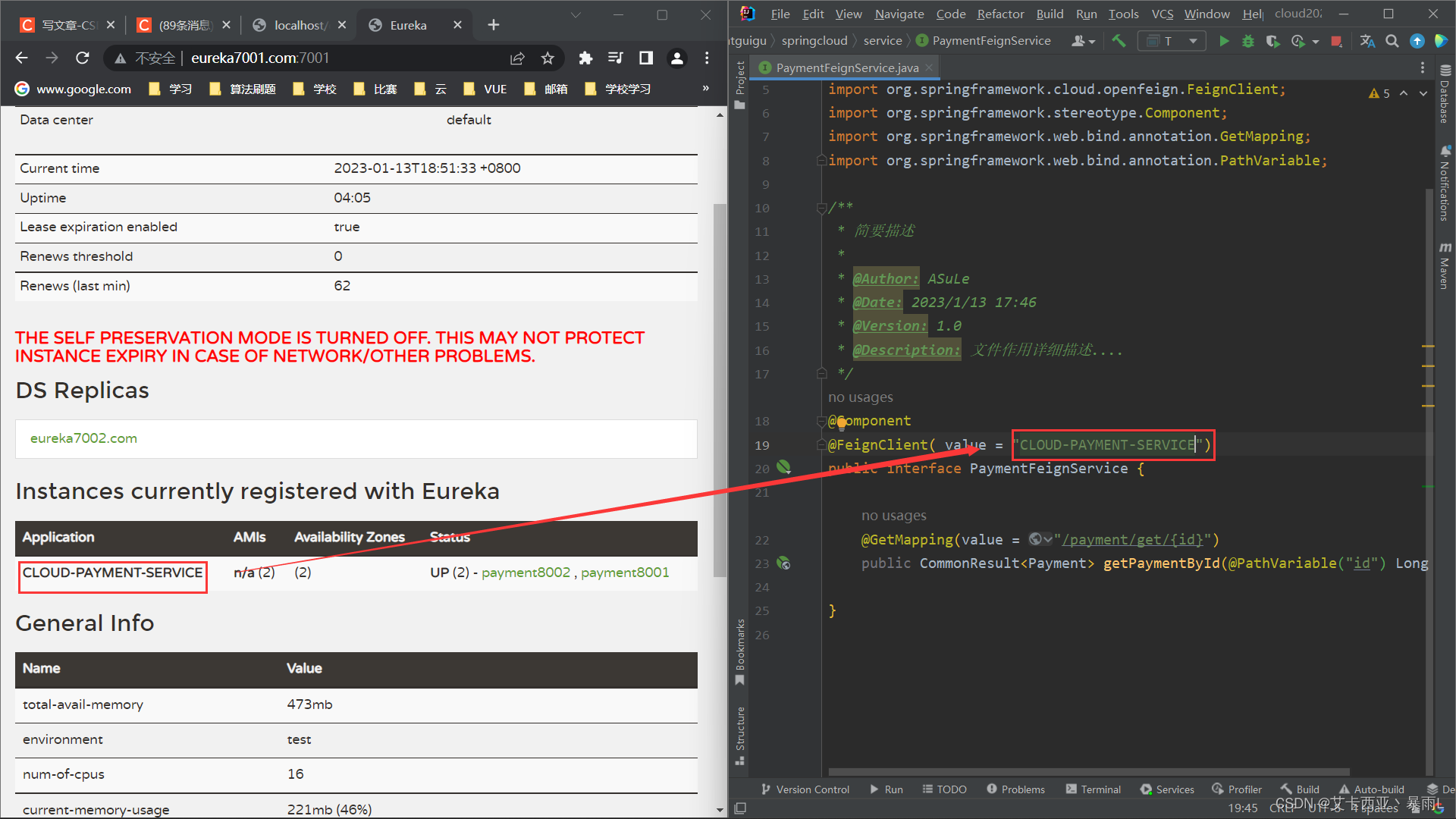This screenshot has width=1456, height=819.
Task: Click the editor horizontal scrollbar
Action: [x=1088, y=772]
